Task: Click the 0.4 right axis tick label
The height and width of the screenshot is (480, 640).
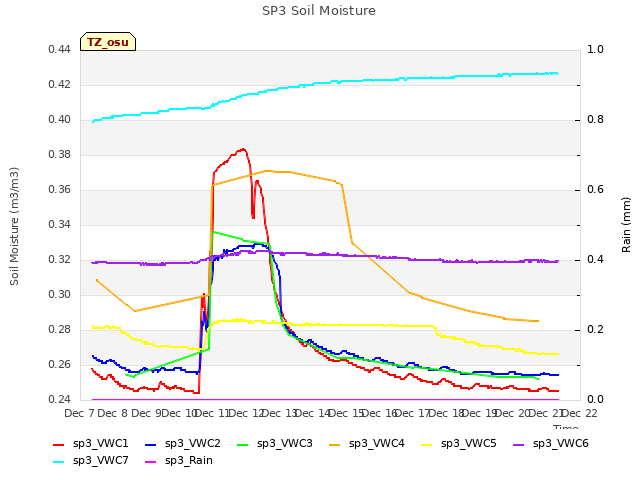Action: click(x=595, y=260)
